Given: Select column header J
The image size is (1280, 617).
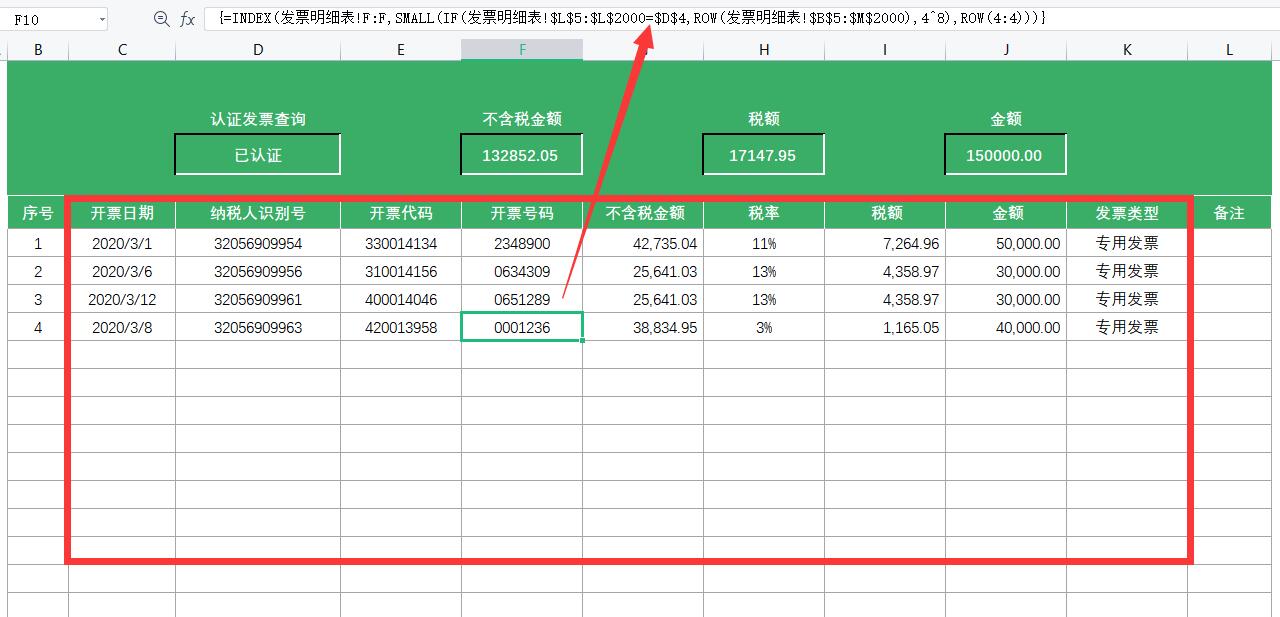Looking at the screenshot, I should [1005, 47].
